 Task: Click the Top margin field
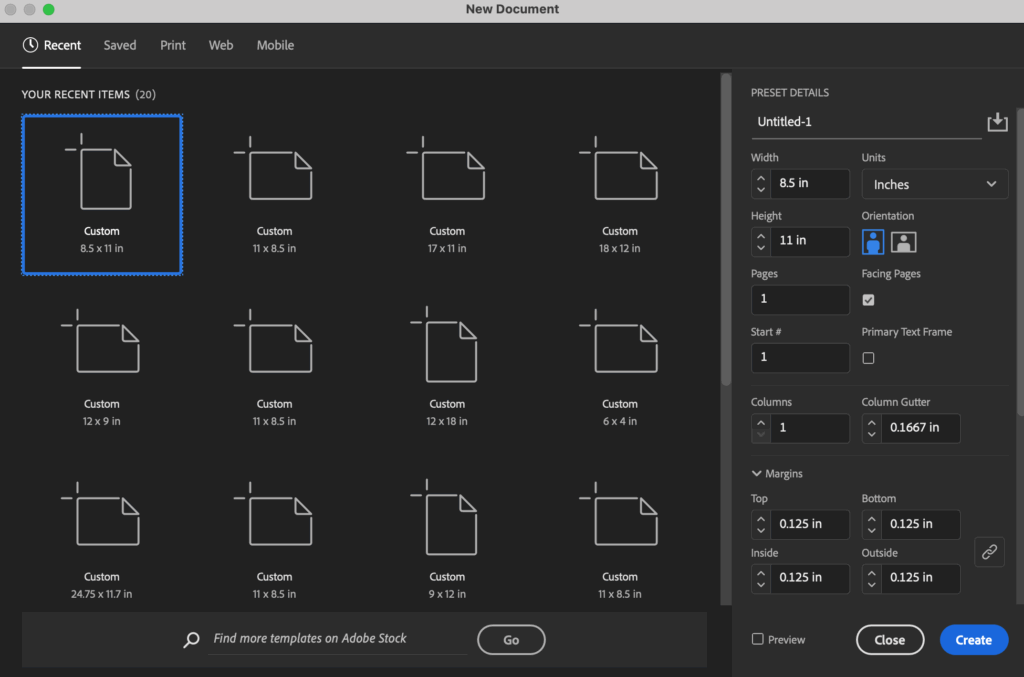coord(810,524)
